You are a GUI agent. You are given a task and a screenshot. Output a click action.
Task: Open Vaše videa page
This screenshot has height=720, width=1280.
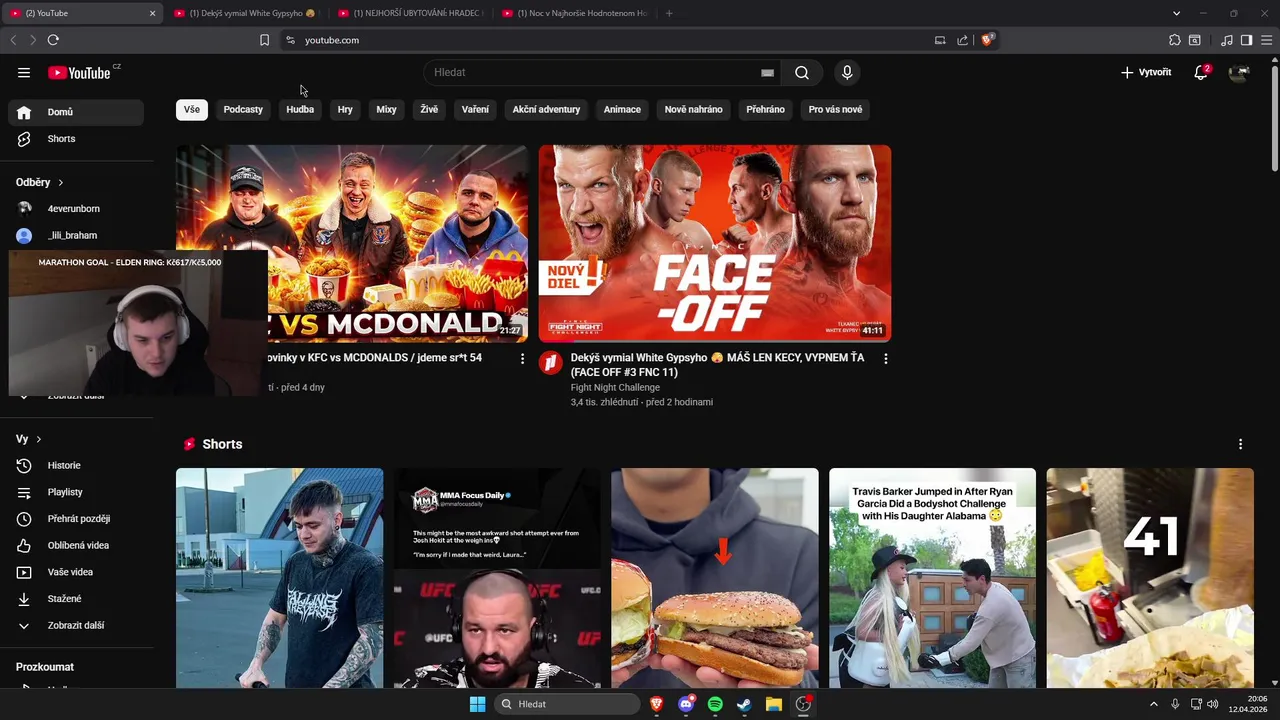[76, 572]
